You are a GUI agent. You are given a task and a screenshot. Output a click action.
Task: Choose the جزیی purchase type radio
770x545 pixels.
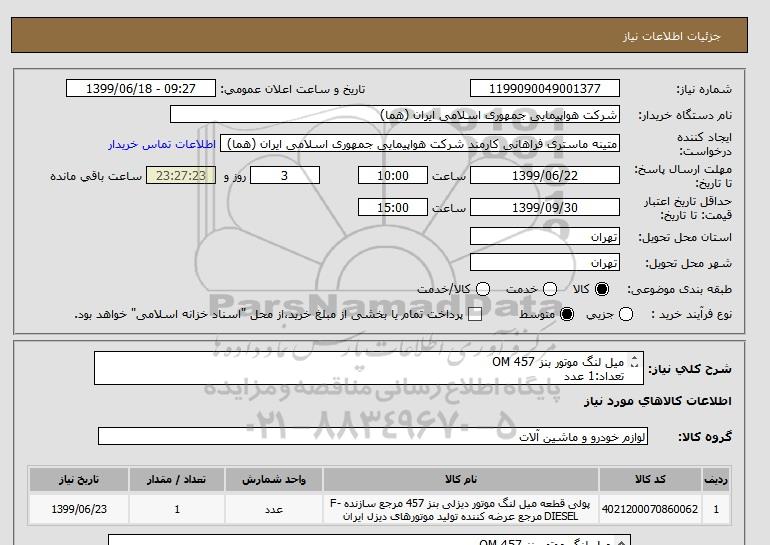point(626,314)
